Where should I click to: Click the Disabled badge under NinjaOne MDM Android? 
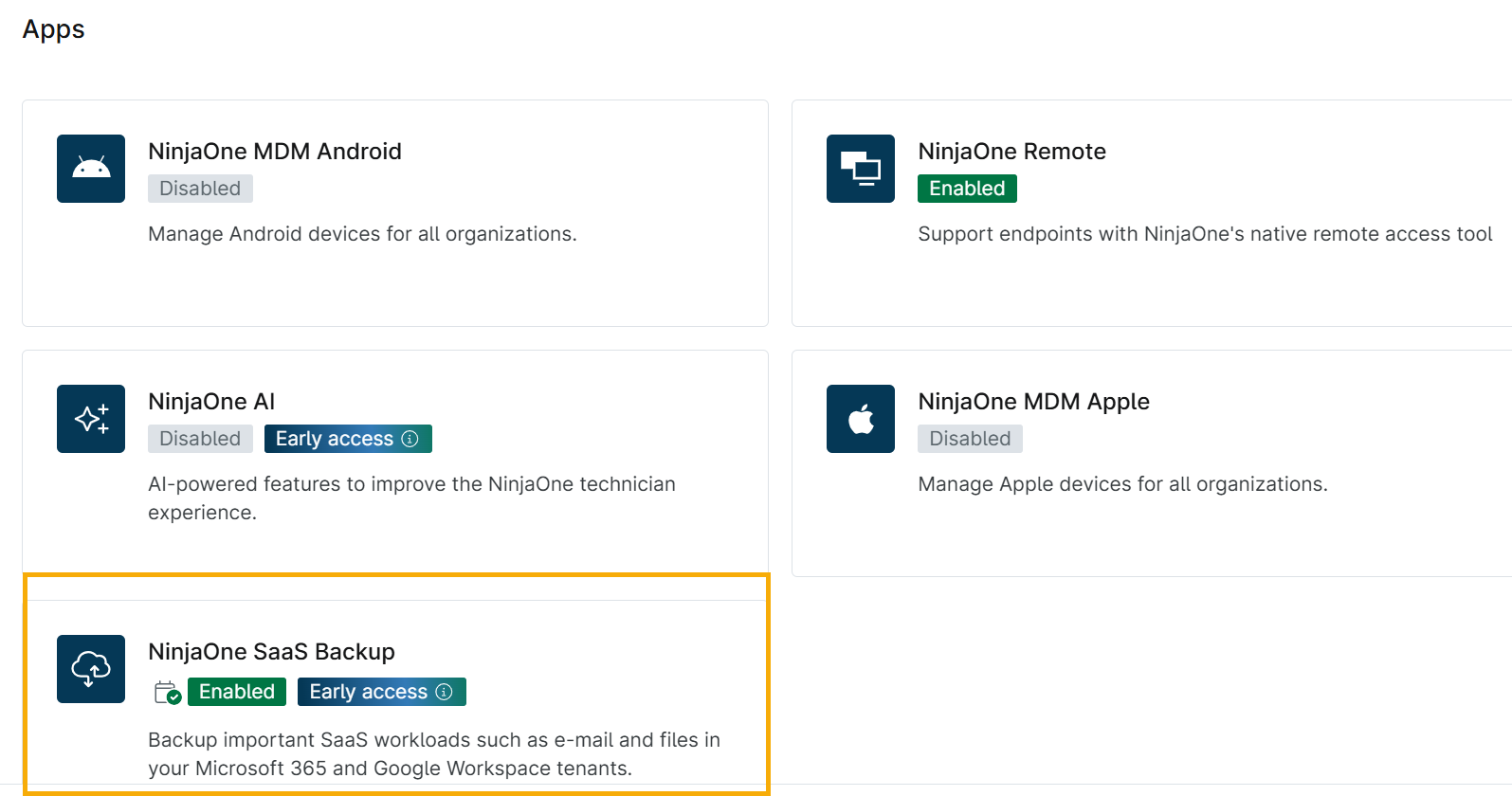(x=200, y=189)
